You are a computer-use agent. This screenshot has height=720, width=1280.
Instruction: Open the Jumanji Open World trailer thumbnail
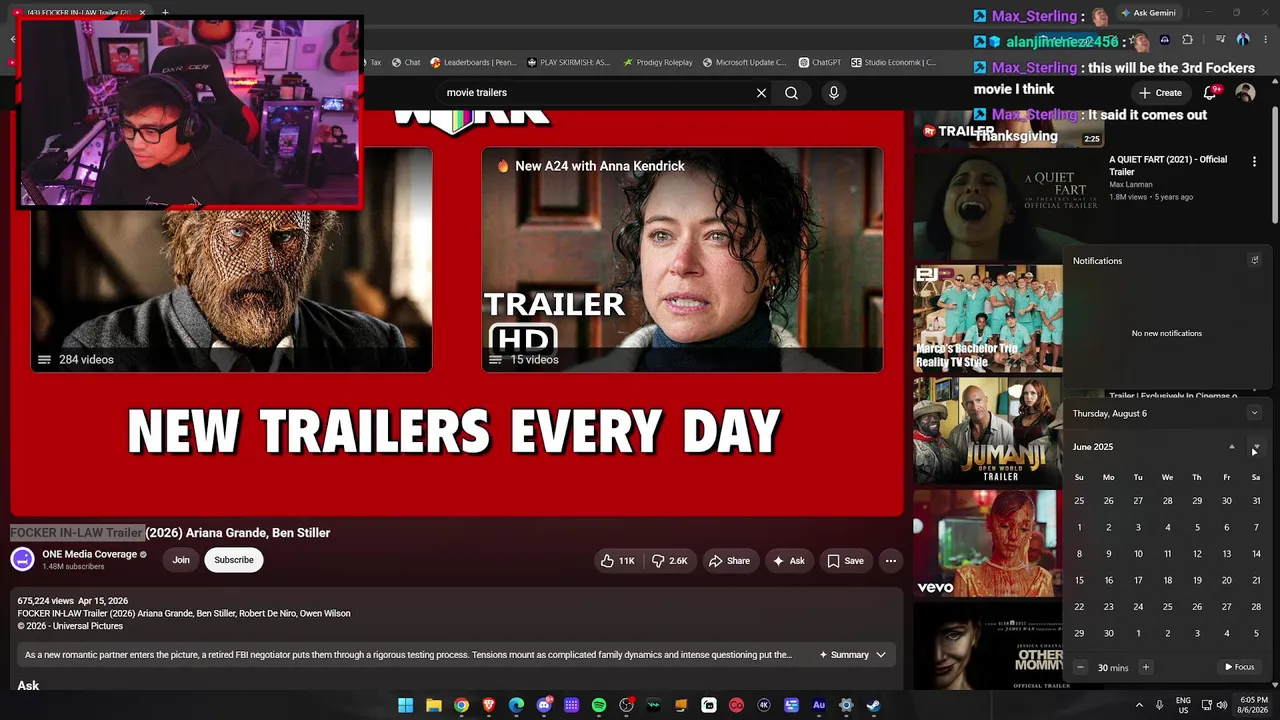click(x=988, y=431)
